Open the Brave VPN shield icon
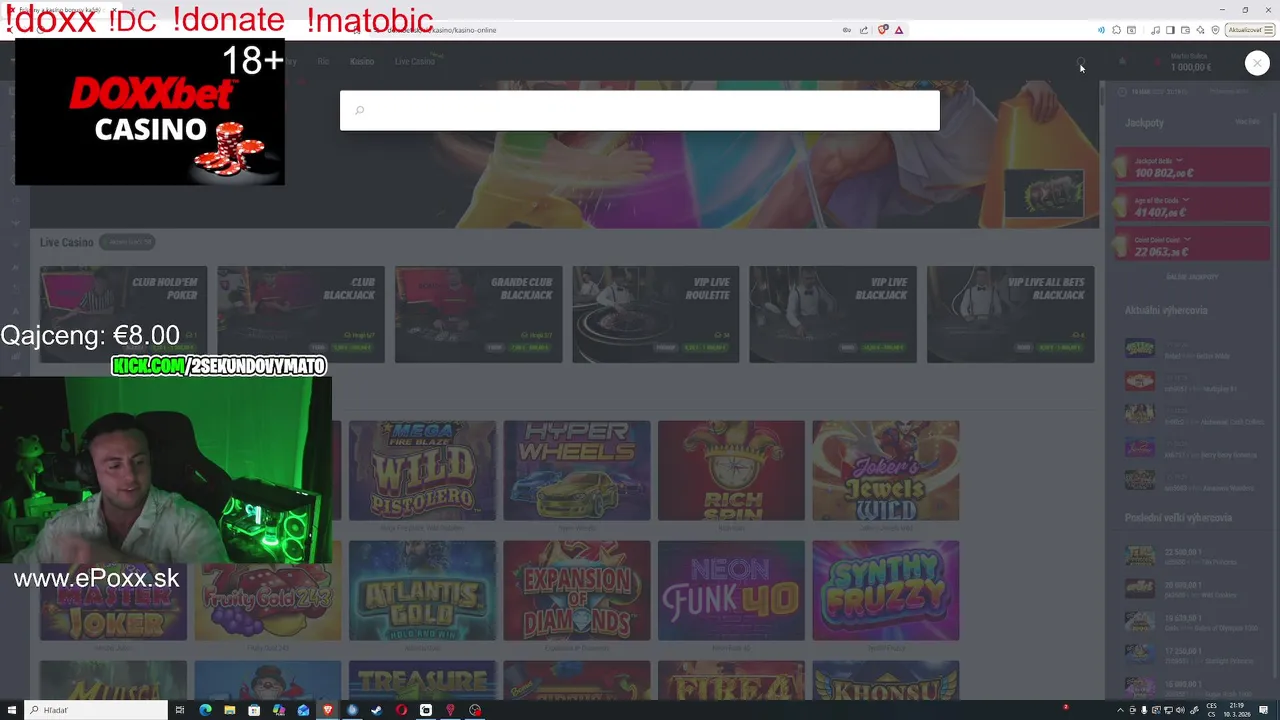Image resolution: width=1280 pixels, height=720 pixels. 1215,30
